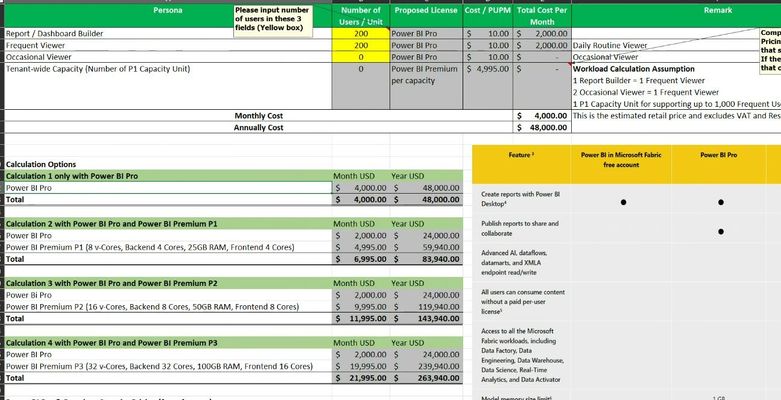Select the annual cost $ 48,000.00 cell below the main table
The image size is (781, 400).
(542, 128)
